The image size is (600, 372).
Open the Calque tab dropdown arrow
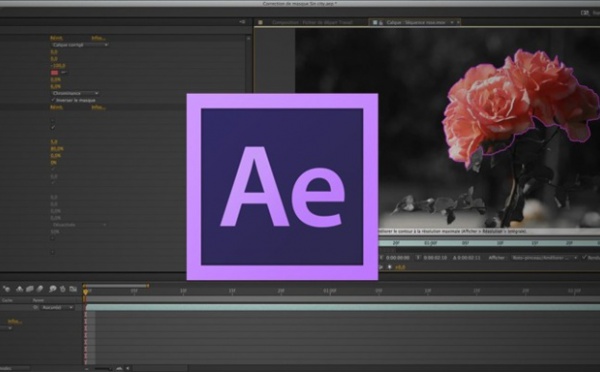tap(452, 23)
